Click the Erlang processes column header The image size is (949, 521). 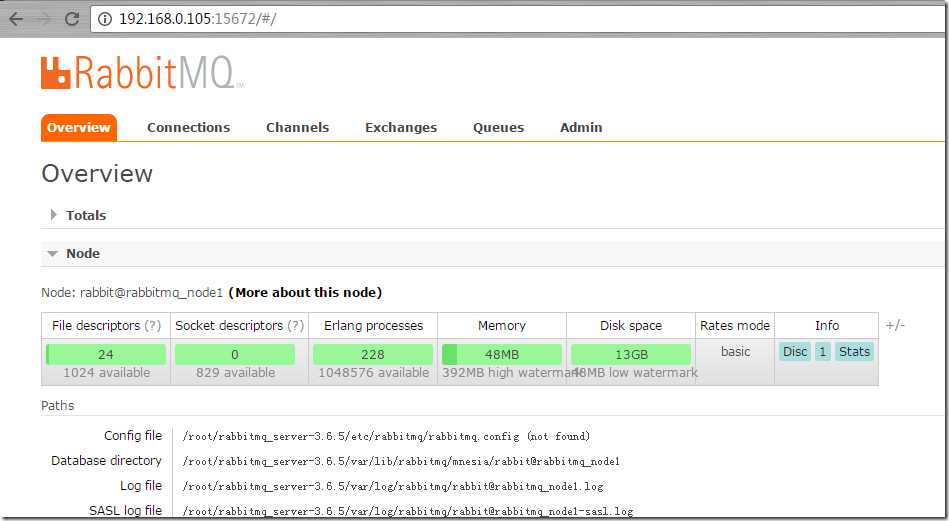click(x=373, y=326)
